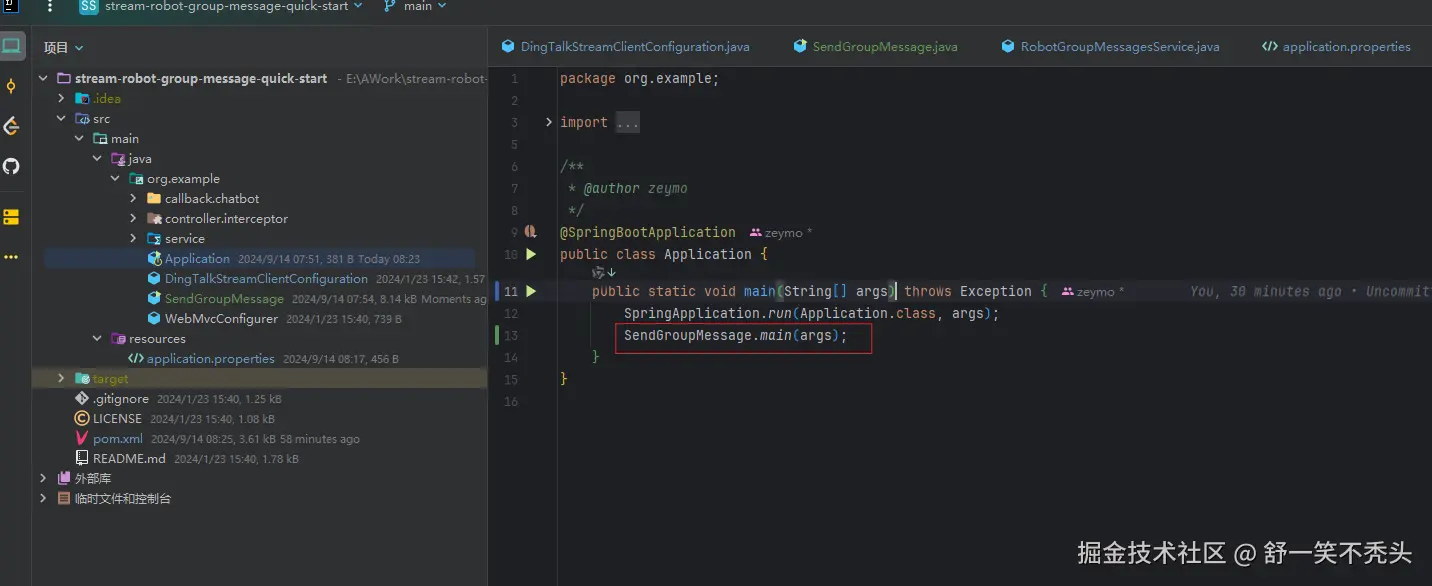Click the application.properties file icon in tree

tap(136, 358)
